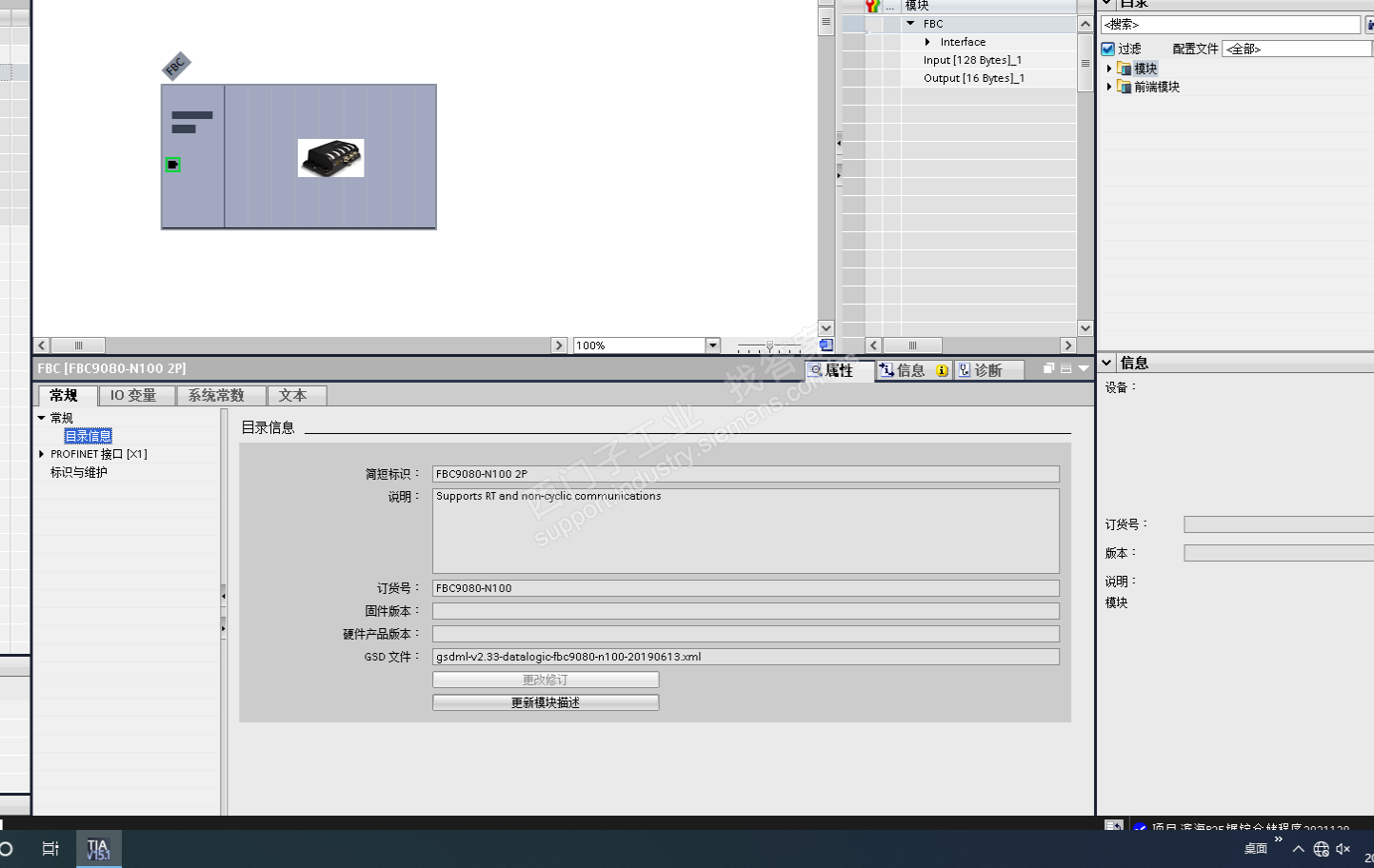Open the 100% zoom level dropdown

click(x=712, y=345)
